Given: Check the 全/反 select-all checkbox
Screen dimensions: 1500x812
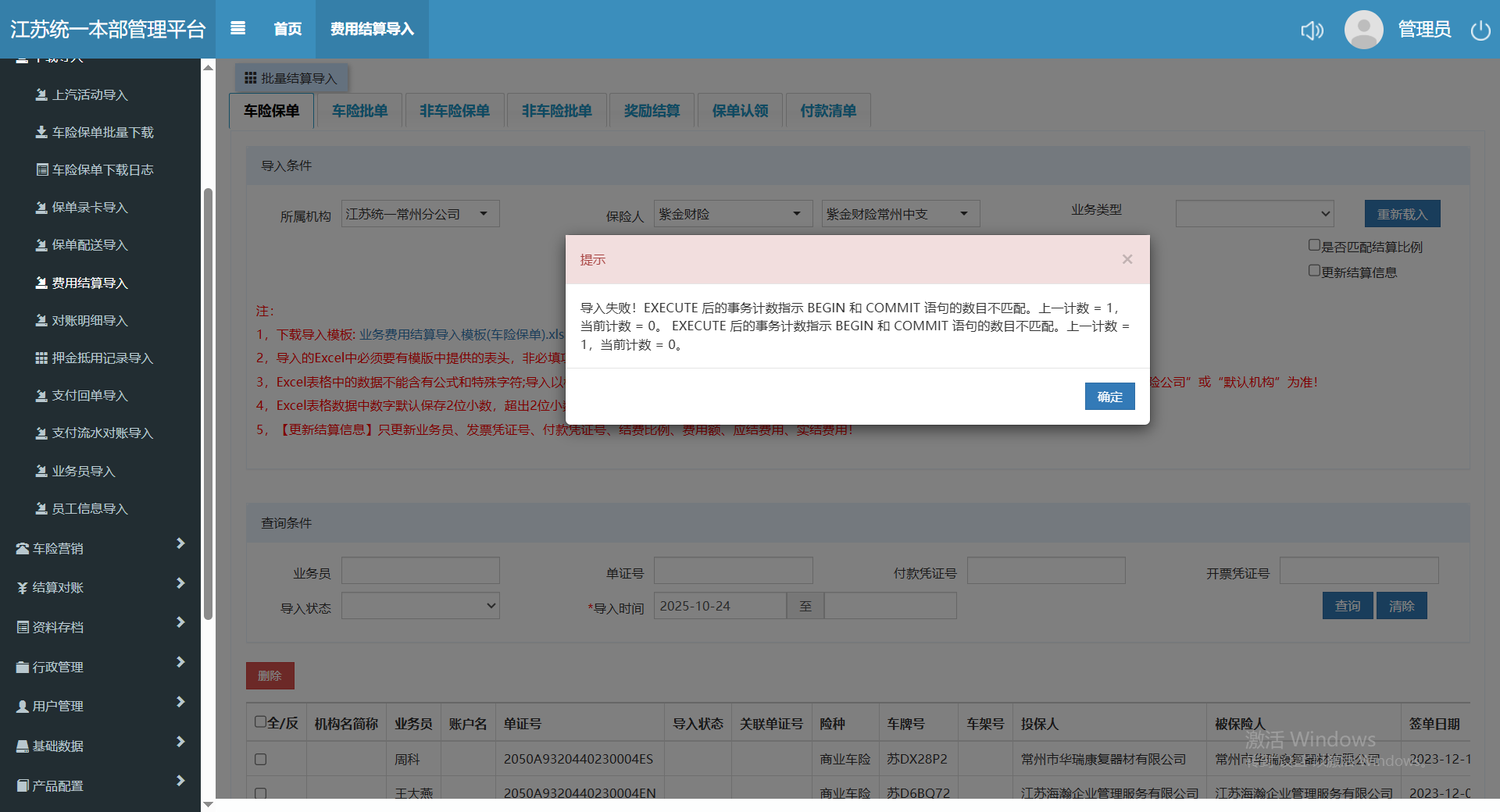Looking at the screenshot, I should pyautogui.click(x=261, y=722).
